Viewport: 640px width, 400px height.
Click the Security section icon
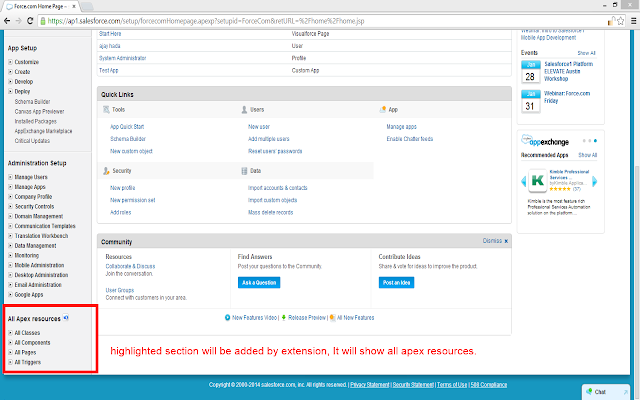click(106, 171)
